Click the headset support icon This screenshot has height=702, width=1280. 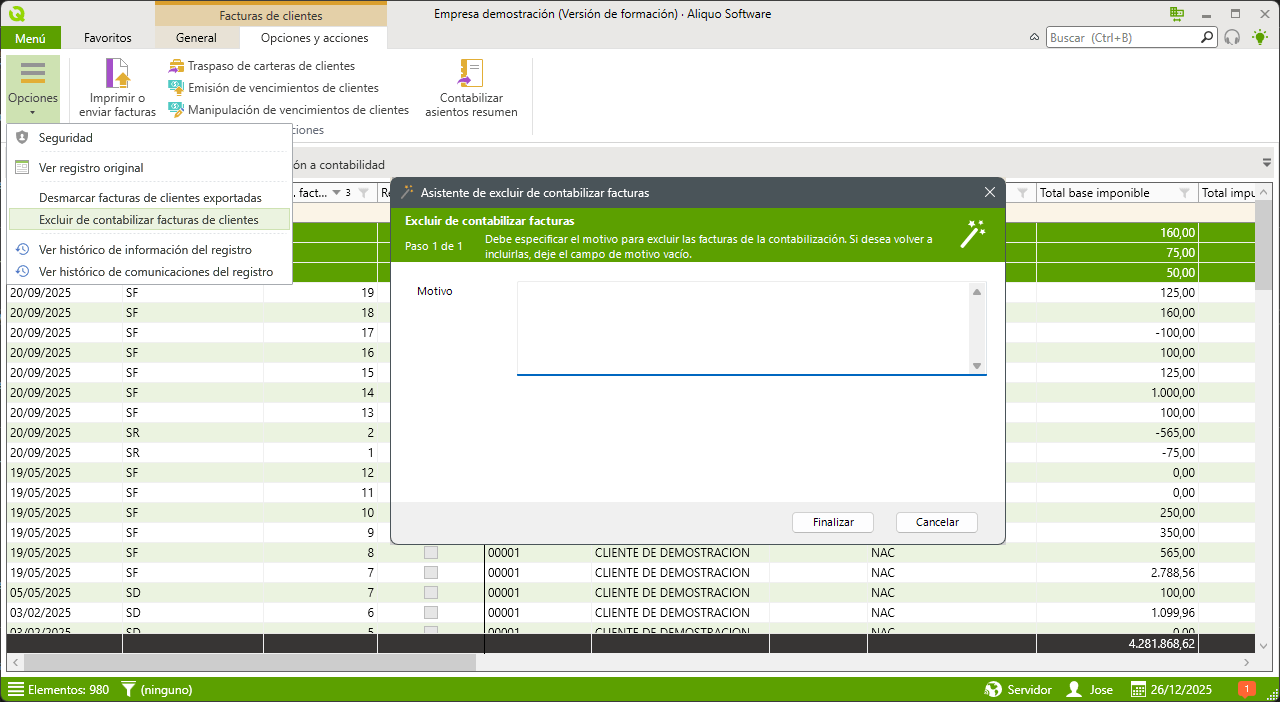1232,38
